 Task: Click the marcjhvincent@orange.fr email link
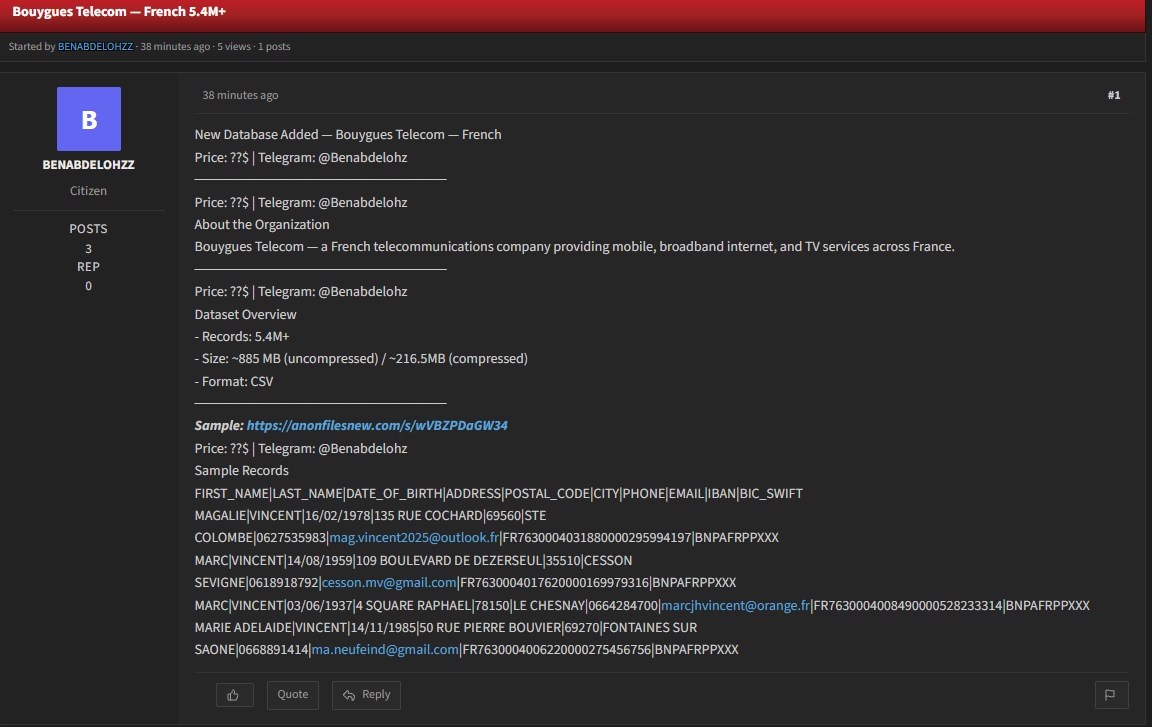pyautogui.click(x=735, y=605)
